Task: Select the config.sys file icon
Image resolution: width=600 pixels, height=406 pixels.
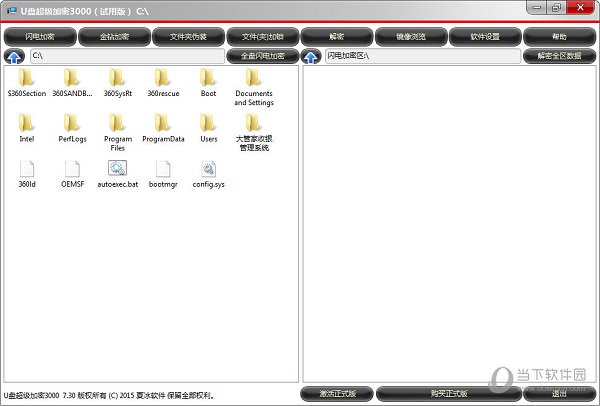Action: click(x=208, y=169)
